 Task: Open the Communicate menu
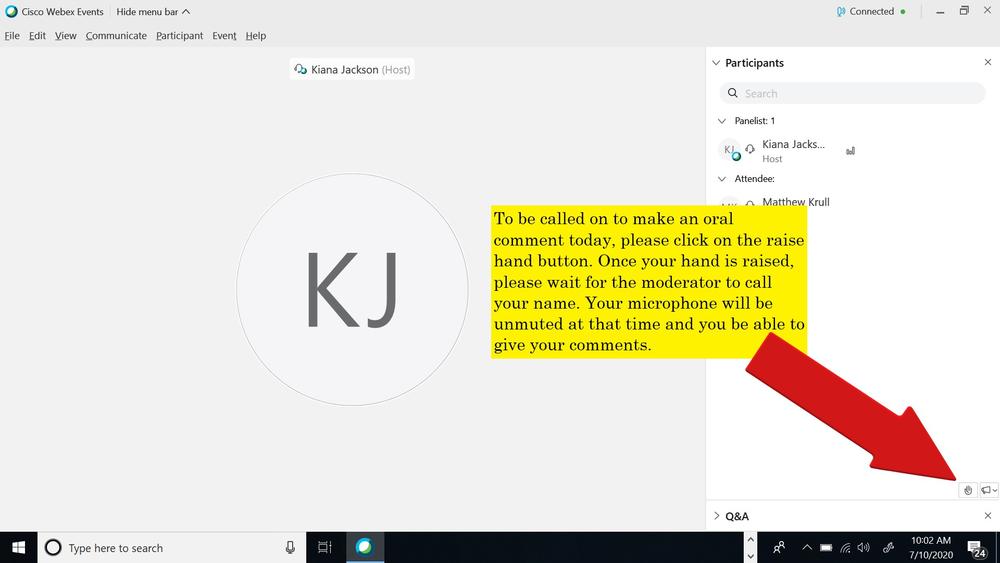(116, 36)
